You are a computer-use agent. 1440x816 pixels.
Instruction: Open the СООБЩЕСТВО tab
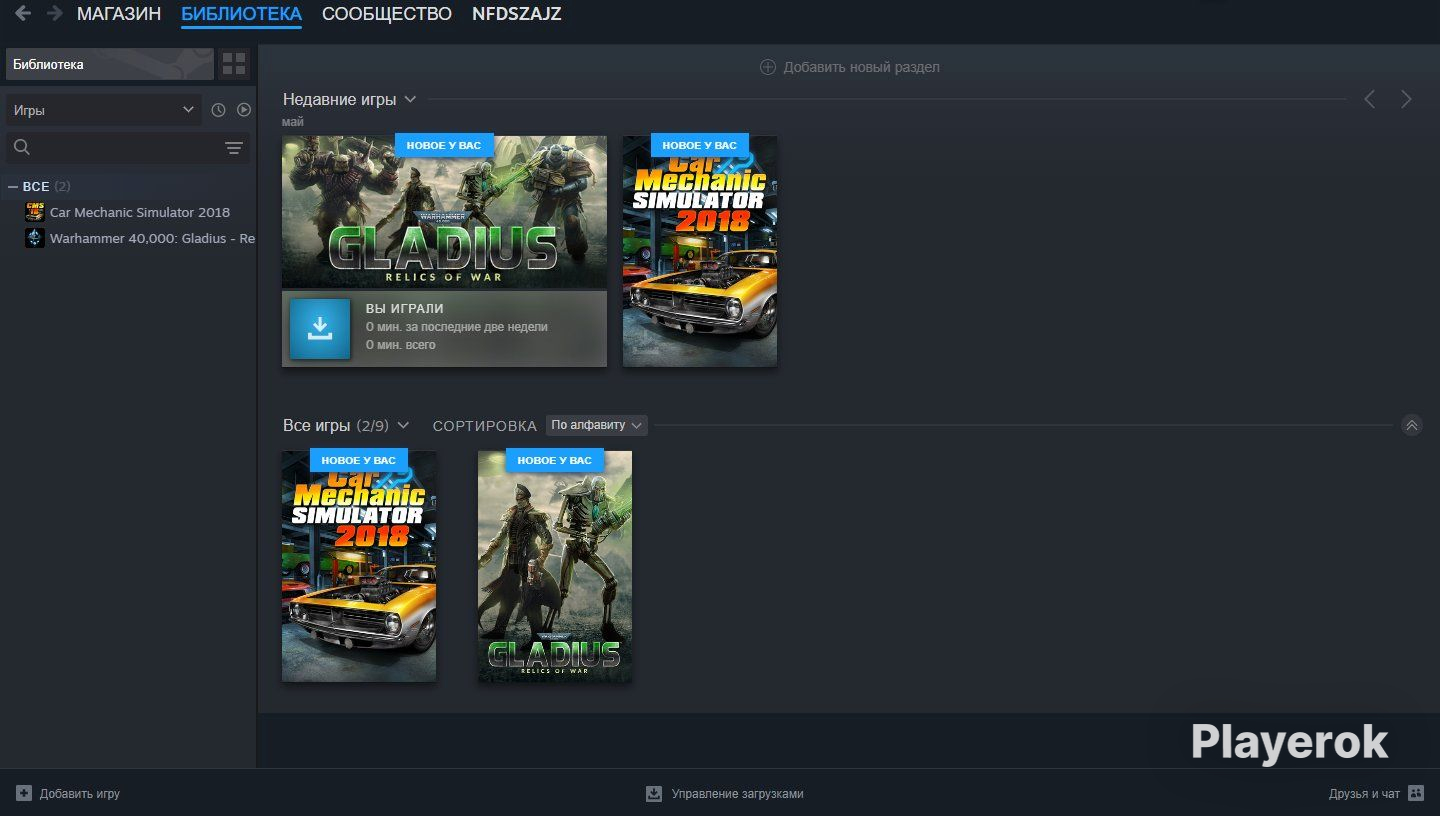point(387,14)
